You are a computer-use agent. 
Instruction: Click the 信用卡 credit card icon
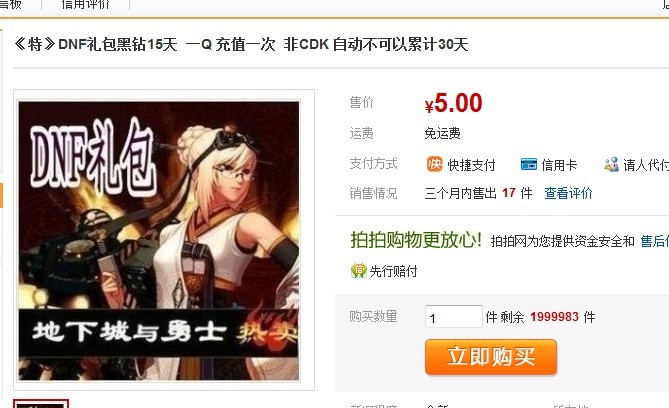(529, 164)
